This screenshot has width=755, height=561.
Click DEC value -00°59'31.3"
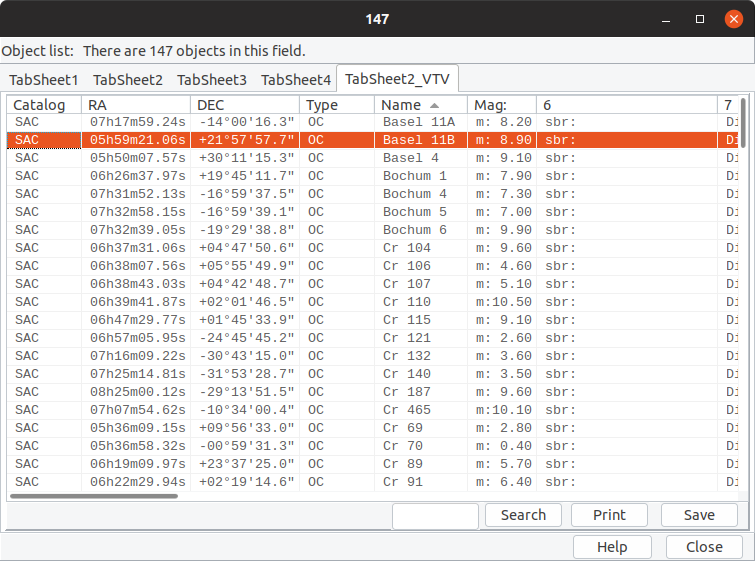(x=247, y=446)
